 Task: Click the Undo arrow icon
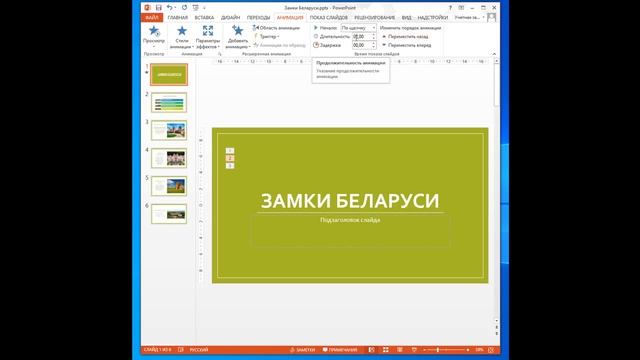pos(169,8)
